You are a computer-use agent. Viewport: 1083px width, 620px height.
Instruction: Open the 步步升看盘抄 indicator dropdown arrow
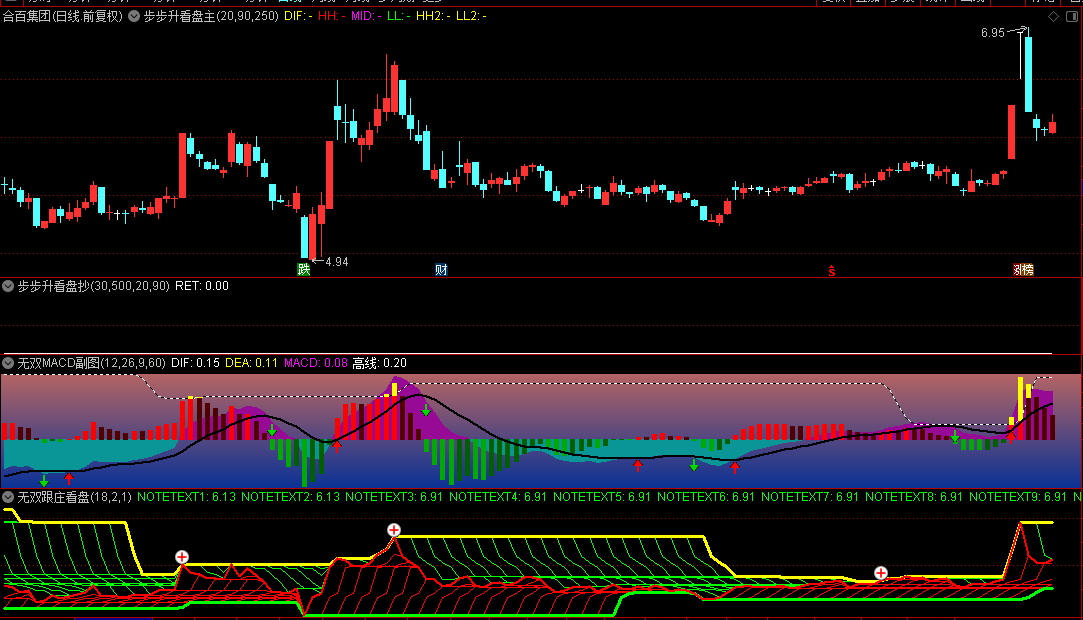coord(8,286)
